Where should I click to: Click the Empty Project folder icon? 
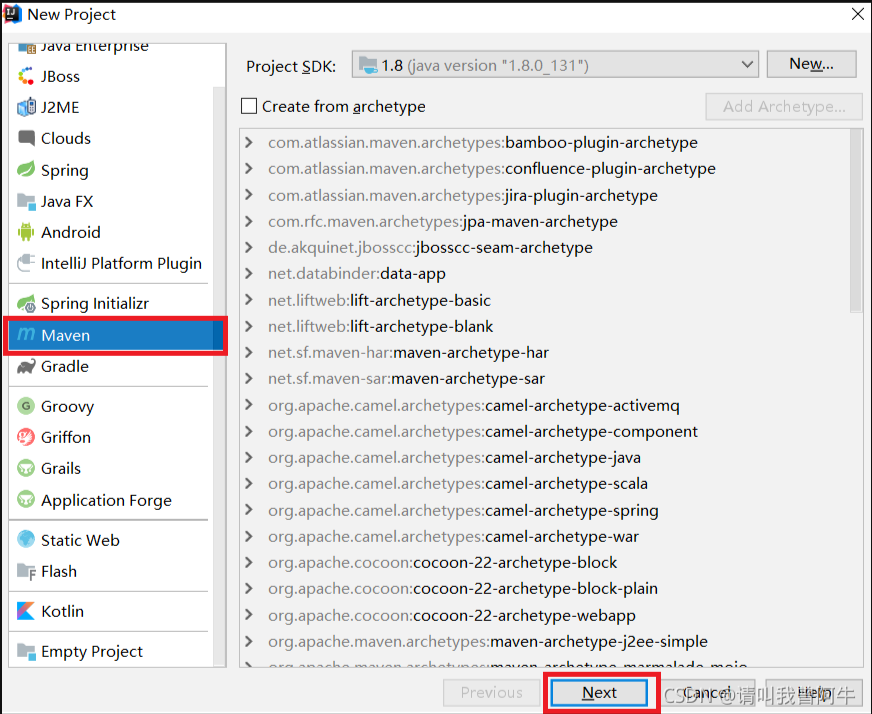(26, 651)
